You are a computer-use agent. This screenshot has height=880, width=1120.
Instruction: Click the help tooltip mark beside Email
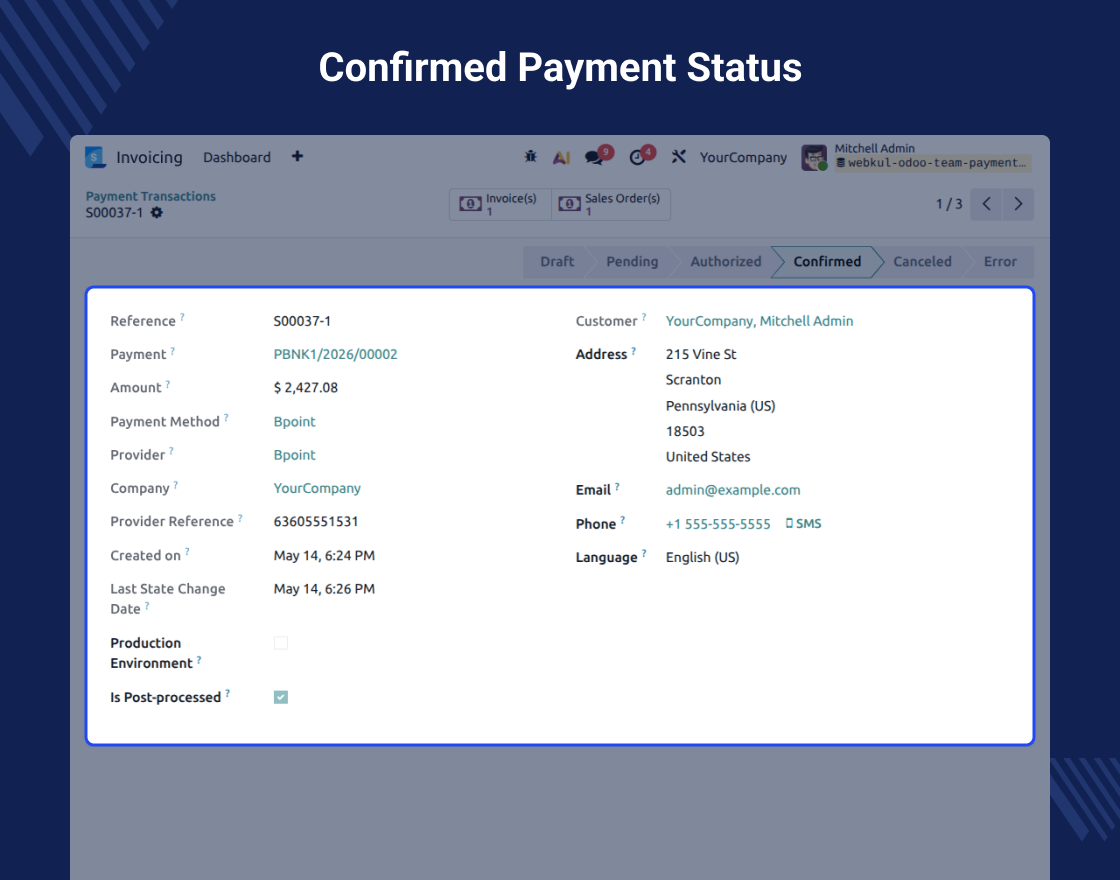tap(617, 486)
